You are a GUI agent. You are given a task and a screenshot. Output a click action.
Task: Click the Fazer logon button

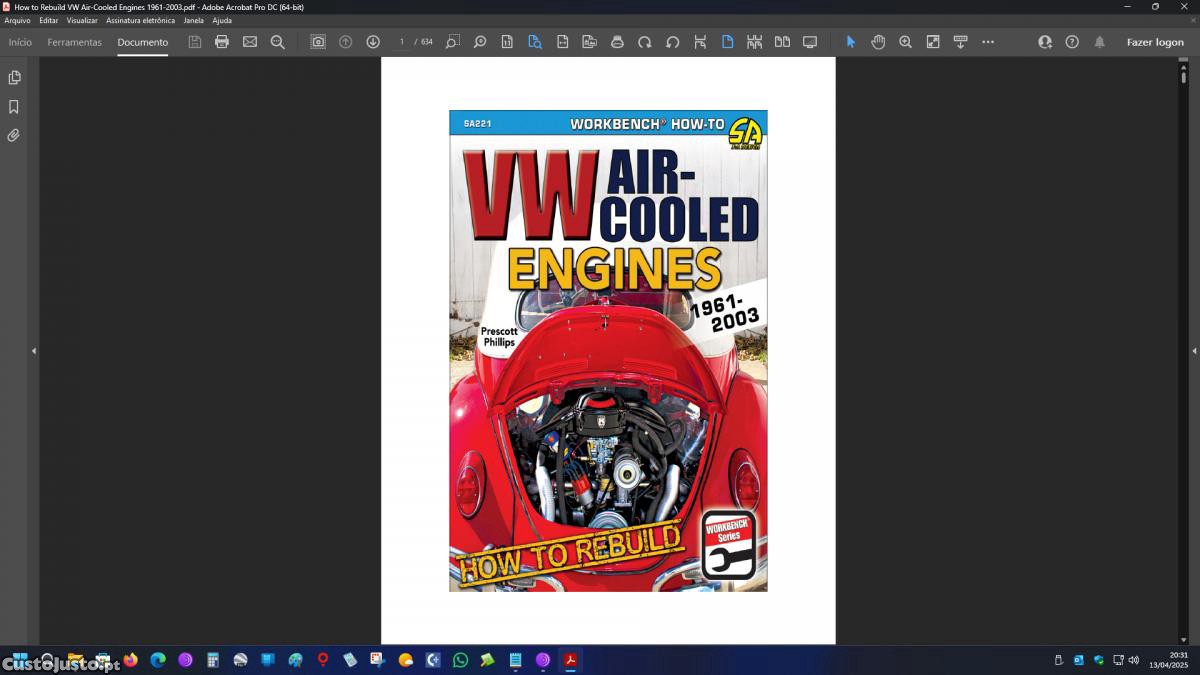click(1155, 42)
